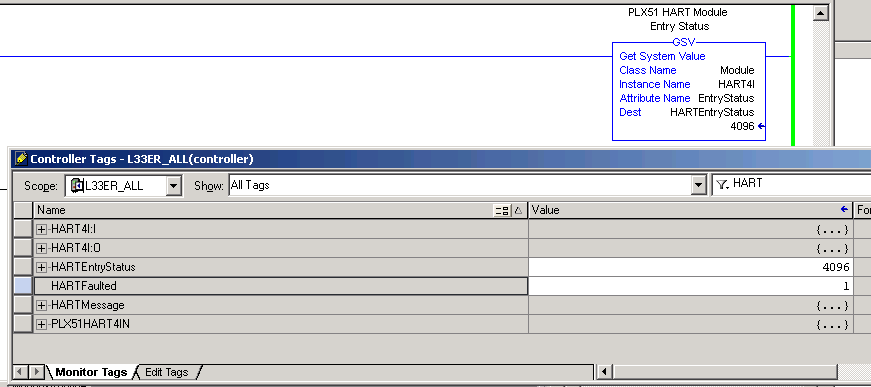871x387 pixels.
Task: Click the HARTFaulted value cell
Action: pos(690,286)
